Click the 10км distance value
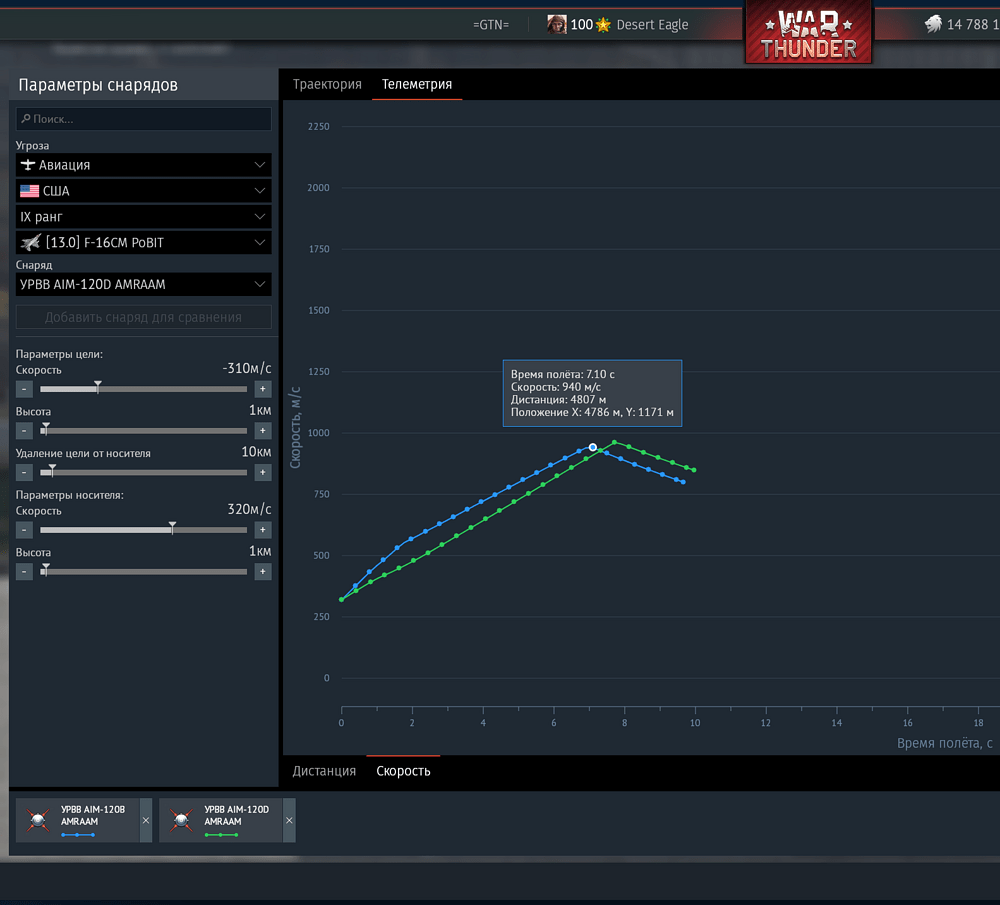 (256, 452)
